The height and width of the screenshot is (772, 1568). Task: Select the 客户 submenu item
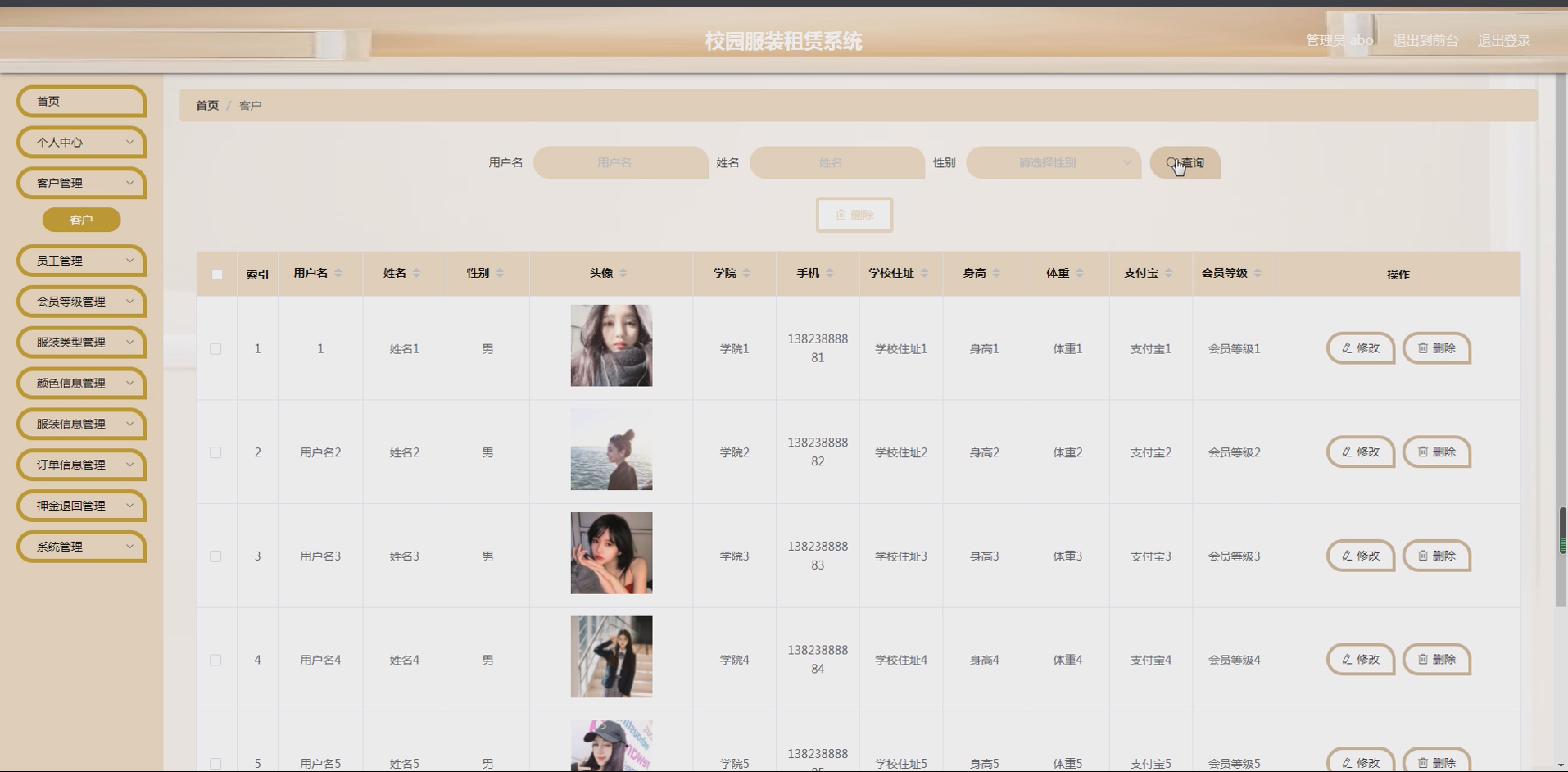tap(81, 220)
